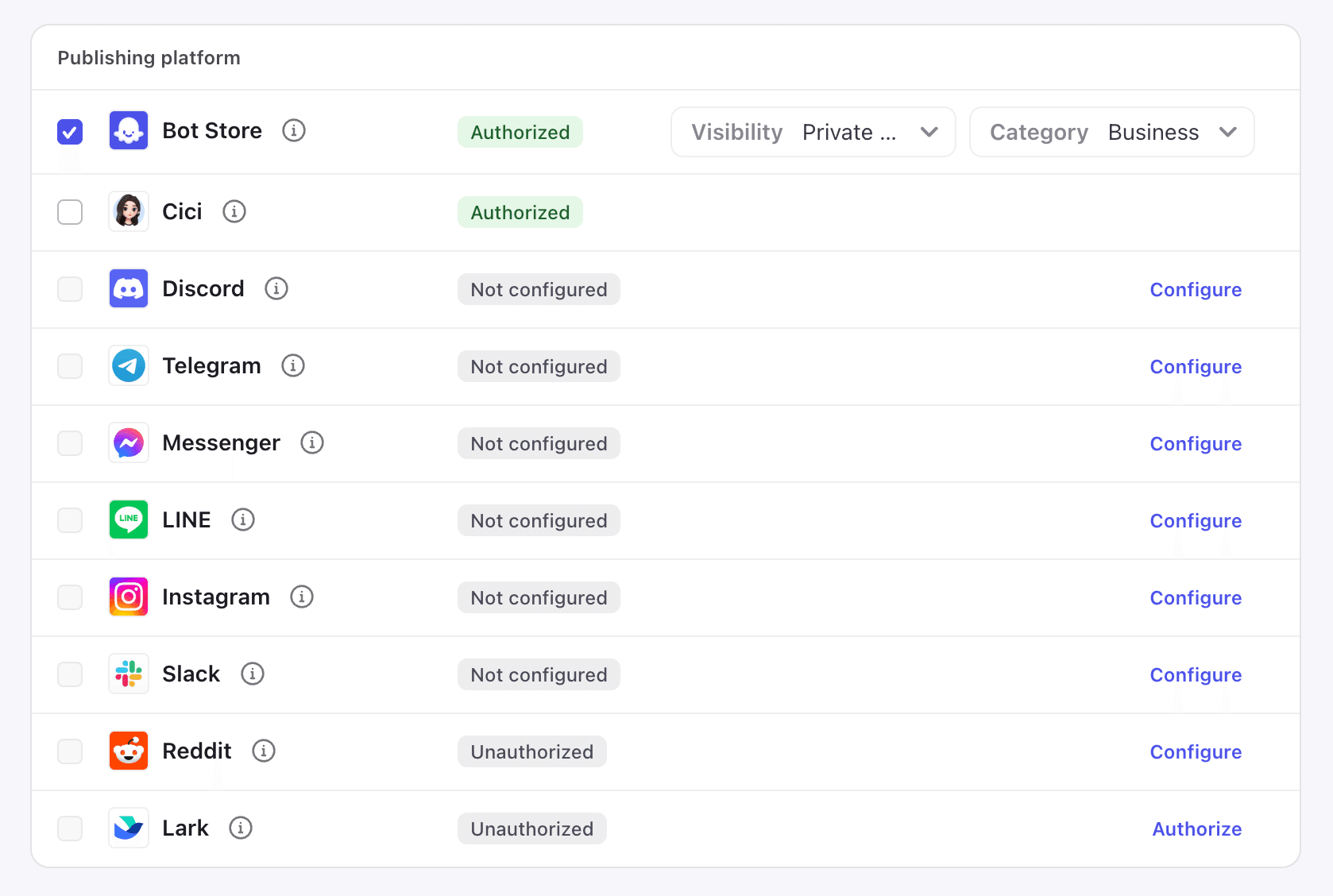Click the info icon next to Bot Store
This screenshot has width=1333, height=896.
(x=294, y=131)
